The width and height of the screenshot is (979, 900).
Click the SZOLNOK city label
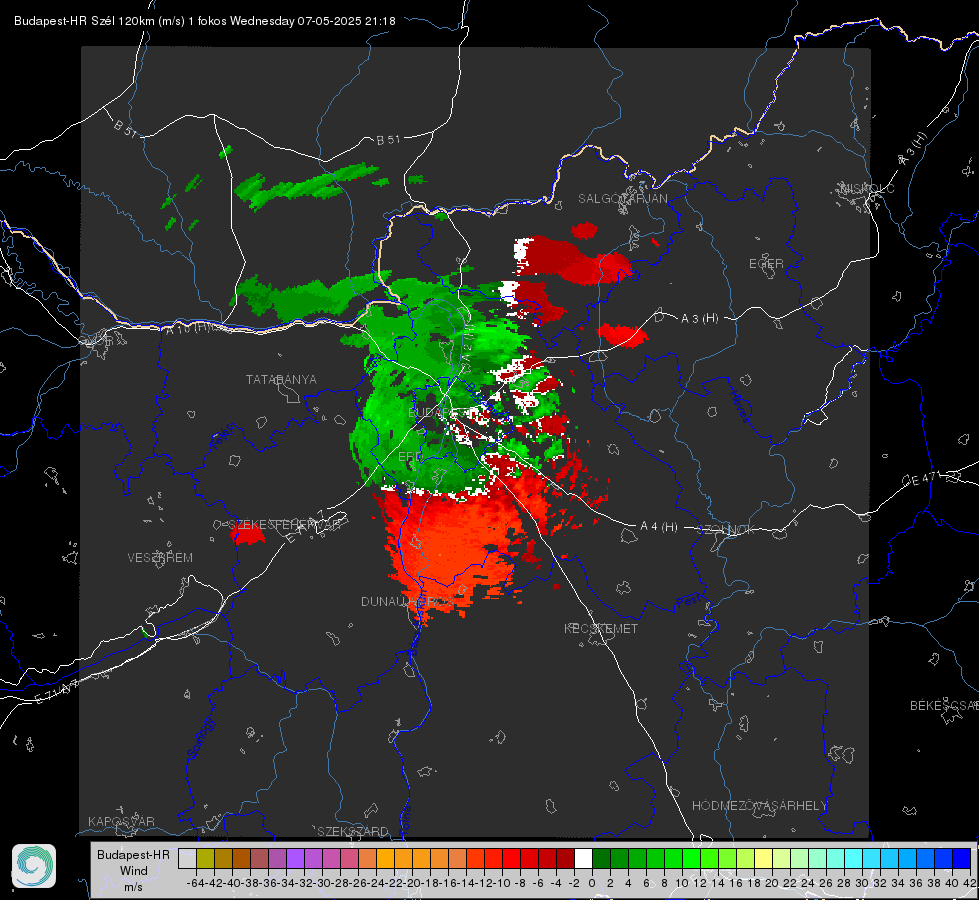[726, 529]
